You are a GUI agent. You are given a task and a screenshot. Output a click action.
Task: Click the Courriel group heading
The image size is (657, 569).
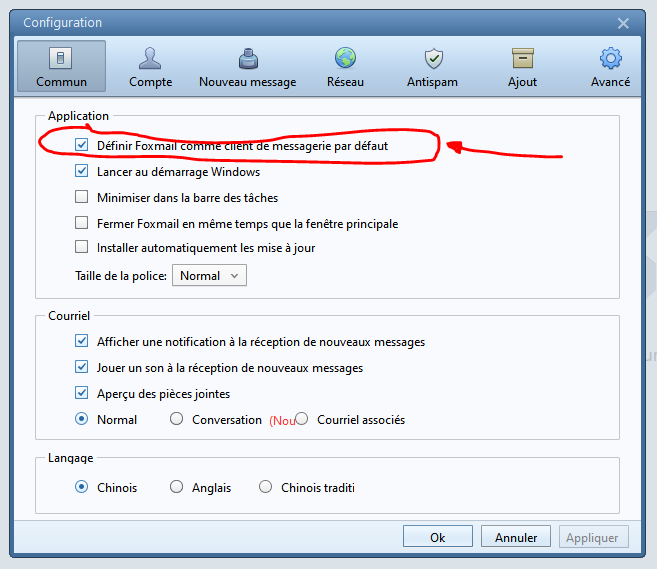pyautogui.click(x=69, y=316)
